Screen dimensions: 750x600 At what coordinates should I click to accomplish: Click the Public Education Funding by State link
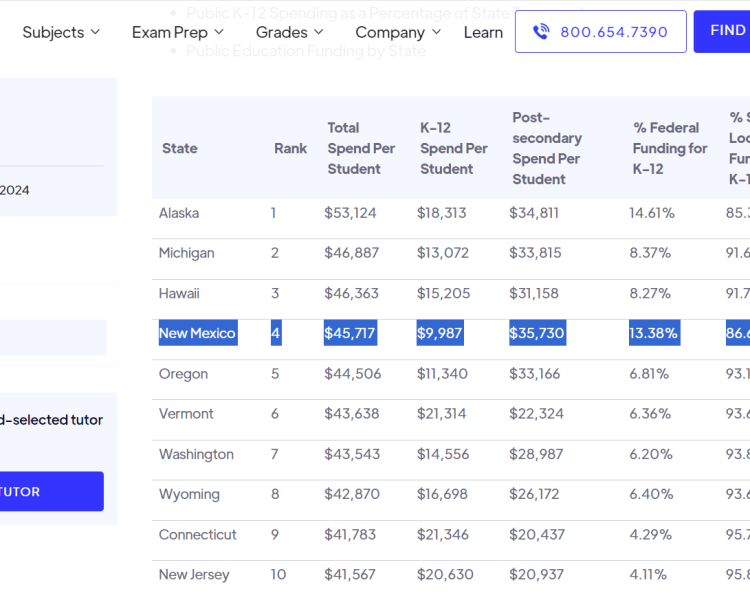[305, 51]
